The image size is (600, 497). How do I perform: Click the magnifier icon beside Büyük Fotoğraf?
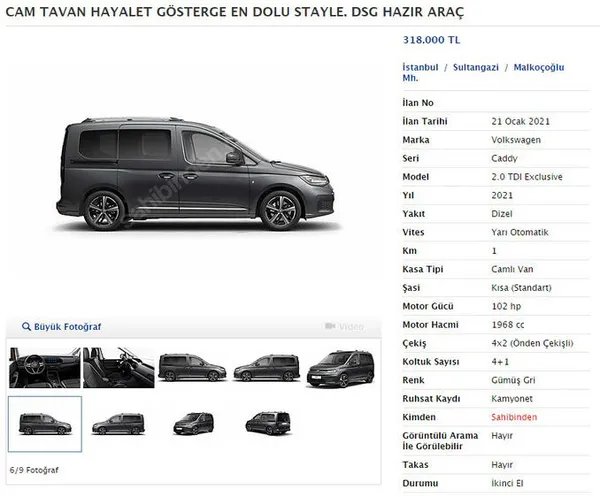pyautogui.click(x=26, y=327)
